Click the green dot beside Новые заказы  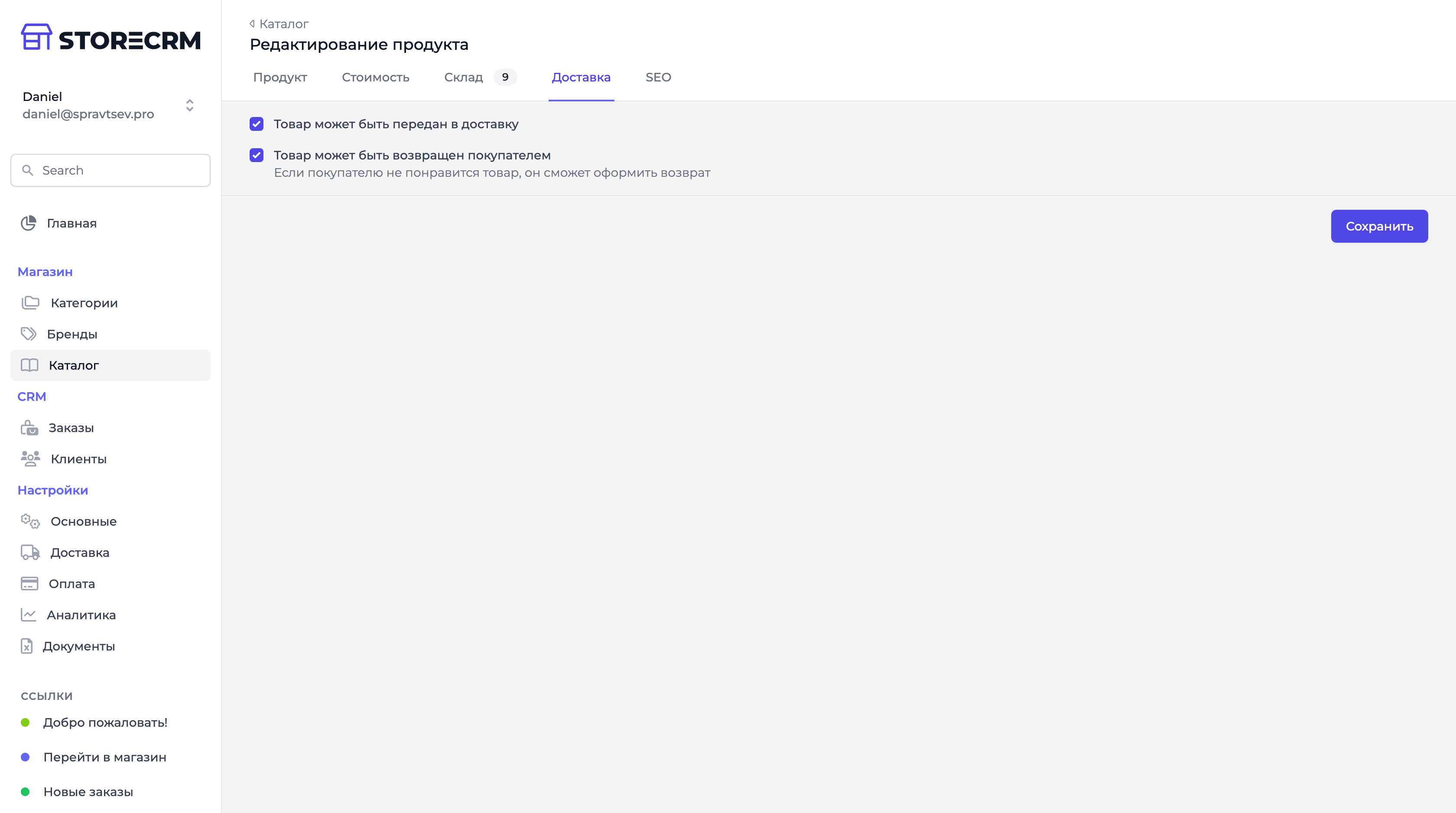click(x=25, y=791)
